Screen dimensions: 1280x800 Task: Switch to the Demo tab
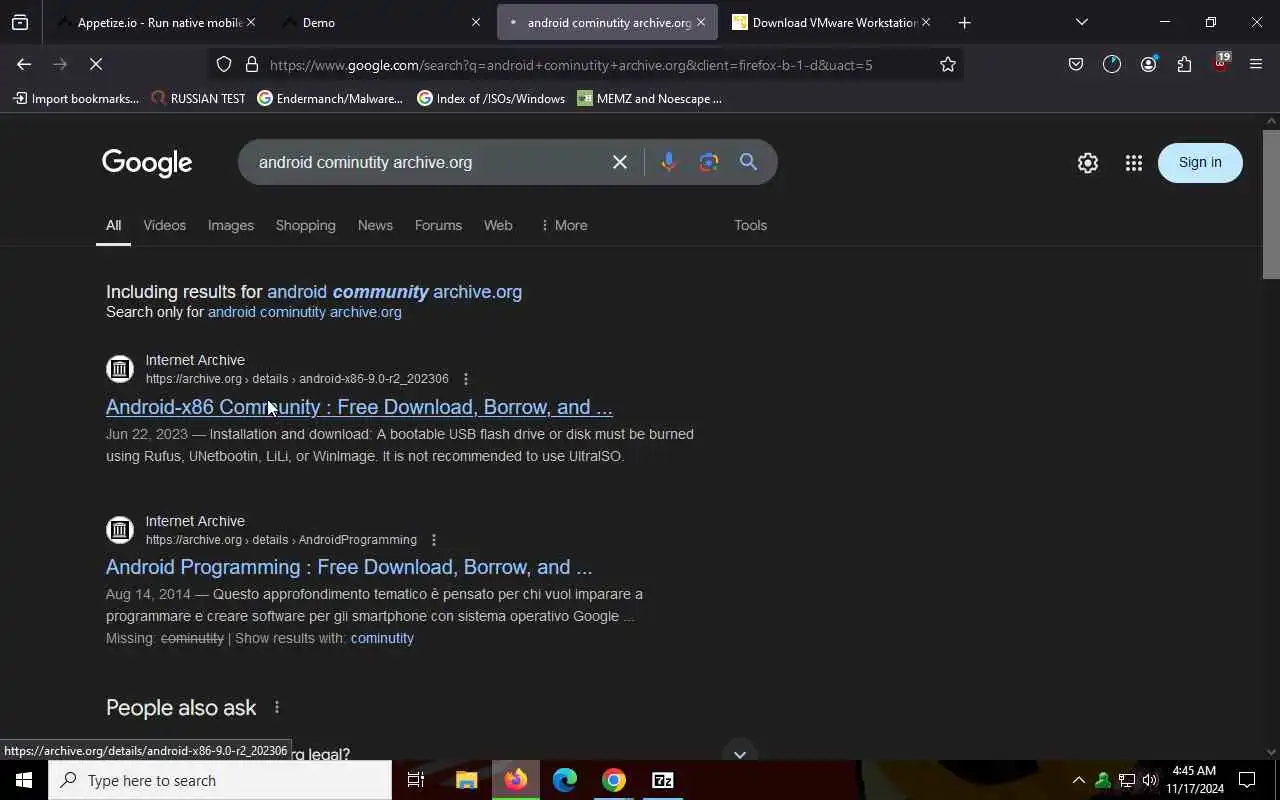coord(380,22)
